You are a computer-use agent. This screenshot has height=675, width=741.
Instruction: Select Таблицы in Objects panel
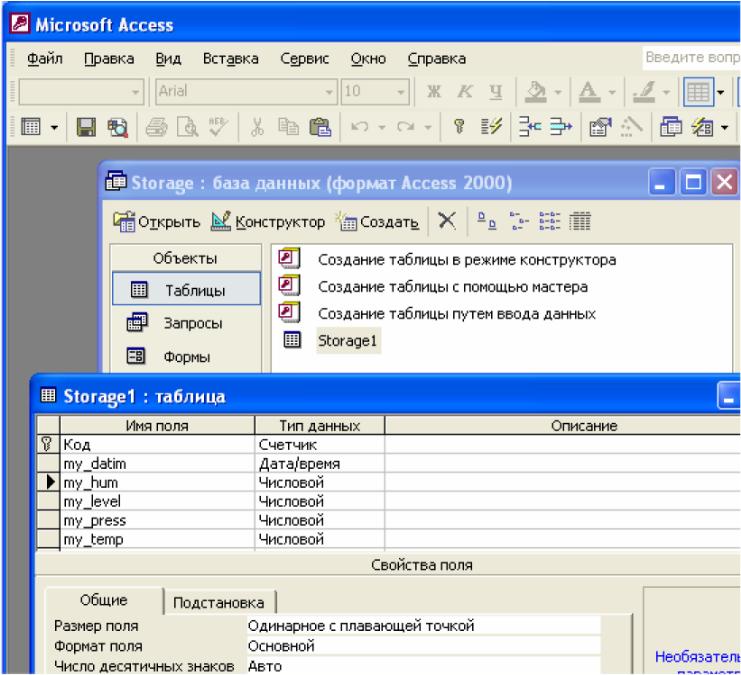[186, 289]
